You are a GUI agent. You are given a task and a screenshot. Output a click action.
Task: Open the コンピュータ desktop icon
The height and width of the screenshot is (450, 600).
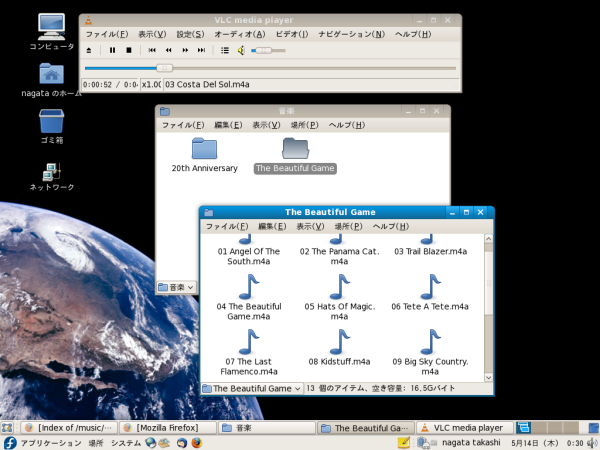click(52, 32)
